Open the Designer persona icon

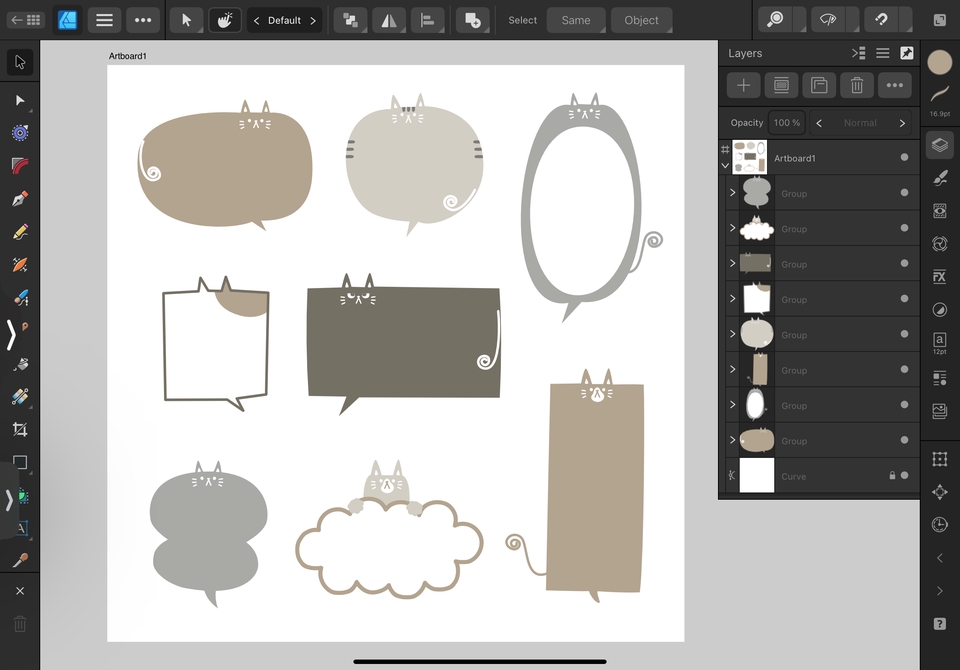pos(67,20)
